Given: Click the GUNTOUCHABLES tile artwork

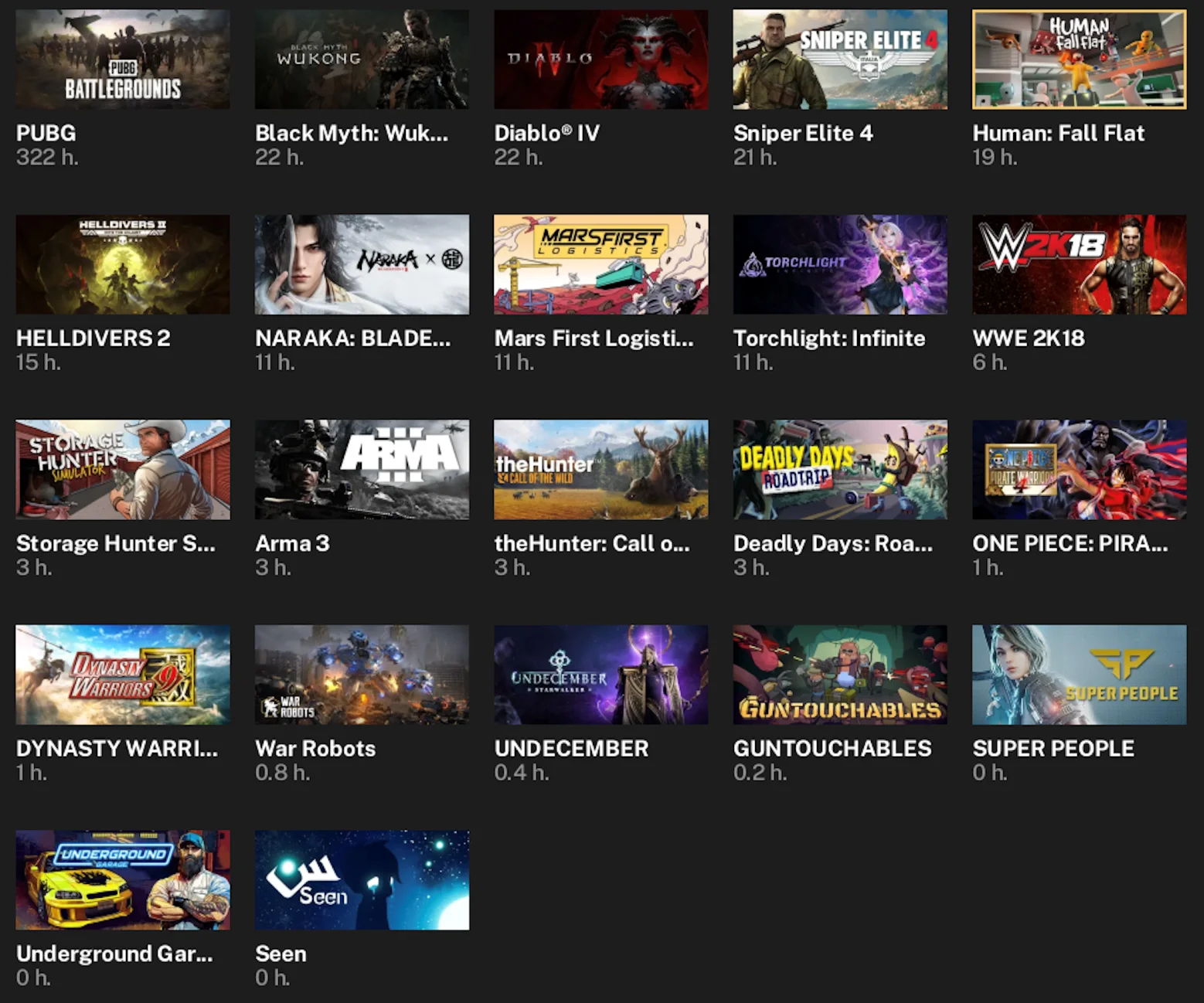Looking at the screenshot, I should point(839,674).
